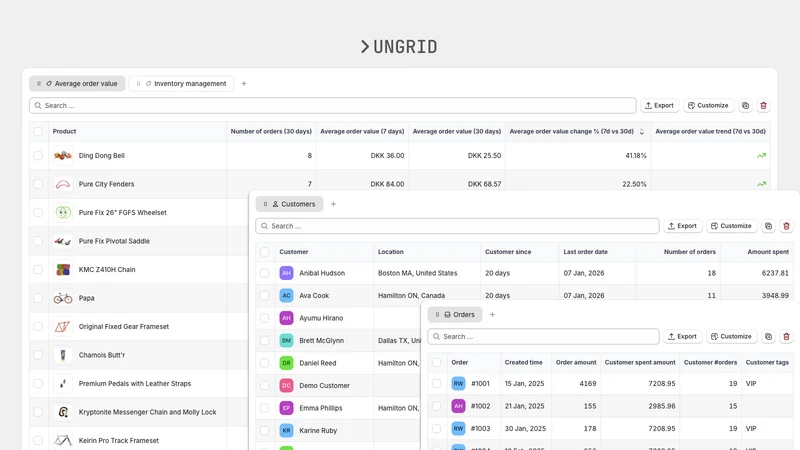Screen dimensions: 800x450
Task: Click the red trash icon in Average order value panel
Action: click(x=763, y=106)
